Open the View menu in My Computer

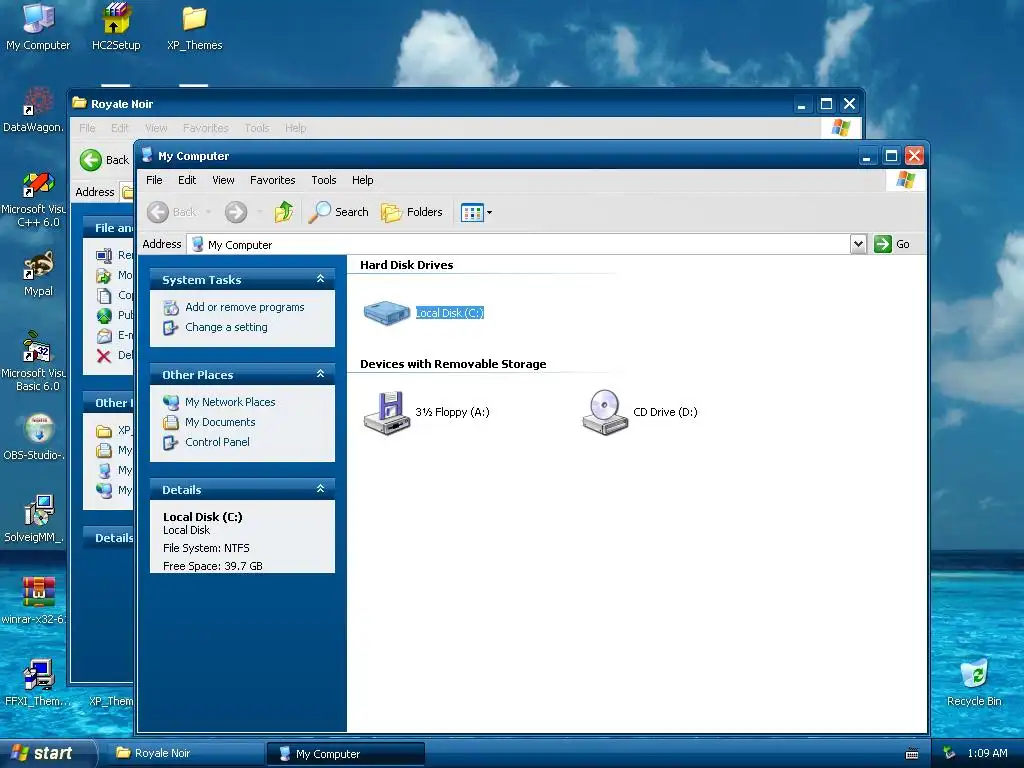click(223, 180)
